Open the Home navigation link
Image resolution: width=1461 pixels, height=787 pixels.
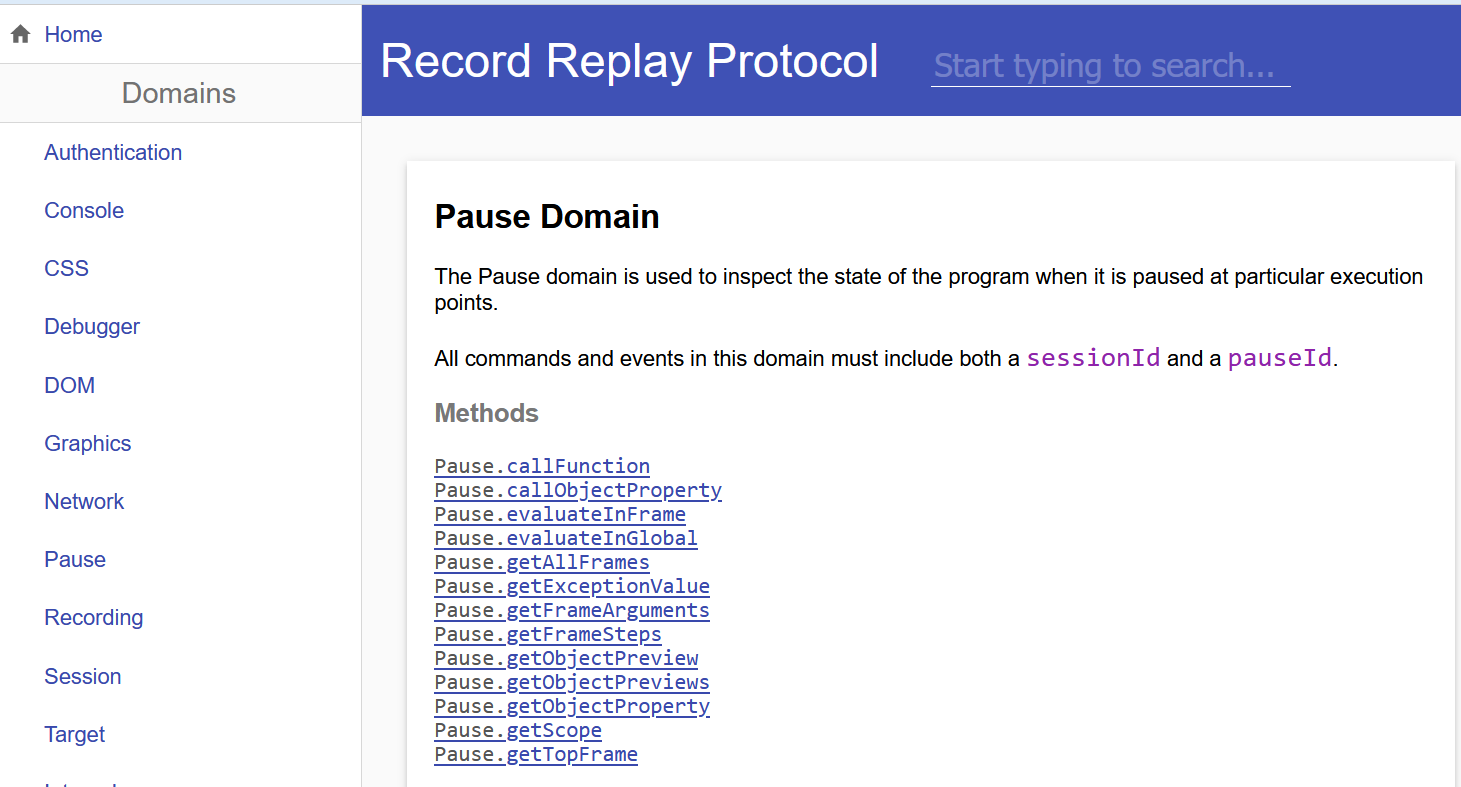click(73, 35)
